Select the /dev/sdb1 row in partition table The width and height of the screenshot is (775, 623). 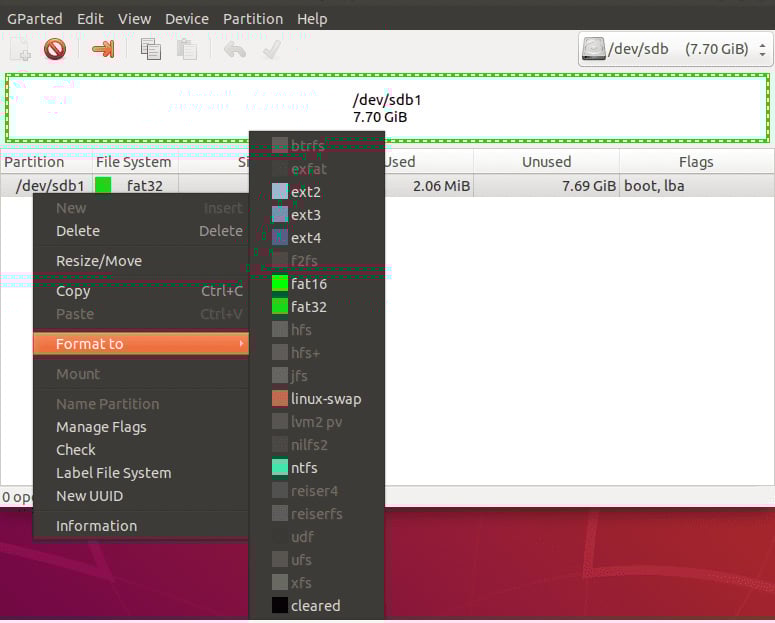[388, 186]
